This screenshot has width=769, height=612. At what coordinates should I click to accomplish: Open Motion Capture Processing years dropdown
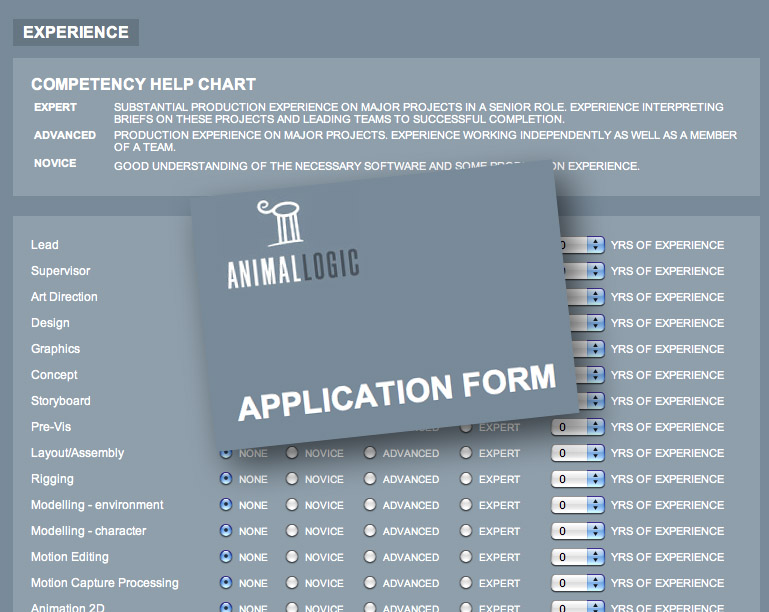[578, 583]
